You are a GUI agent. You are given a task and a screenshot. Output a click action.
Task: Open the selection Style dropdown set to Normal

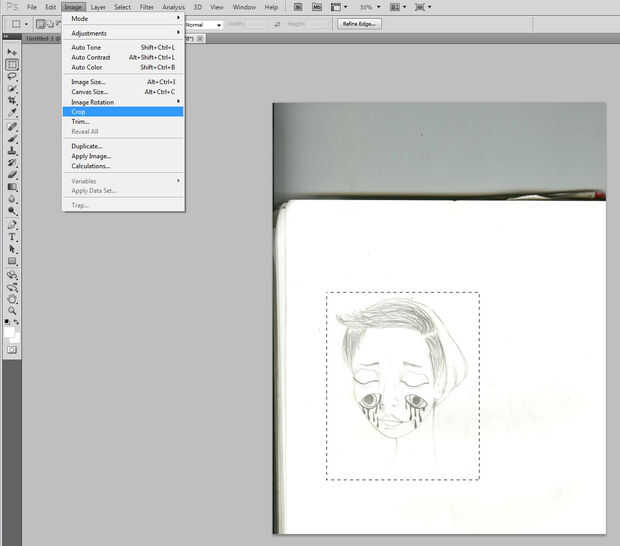coord(203,24)
